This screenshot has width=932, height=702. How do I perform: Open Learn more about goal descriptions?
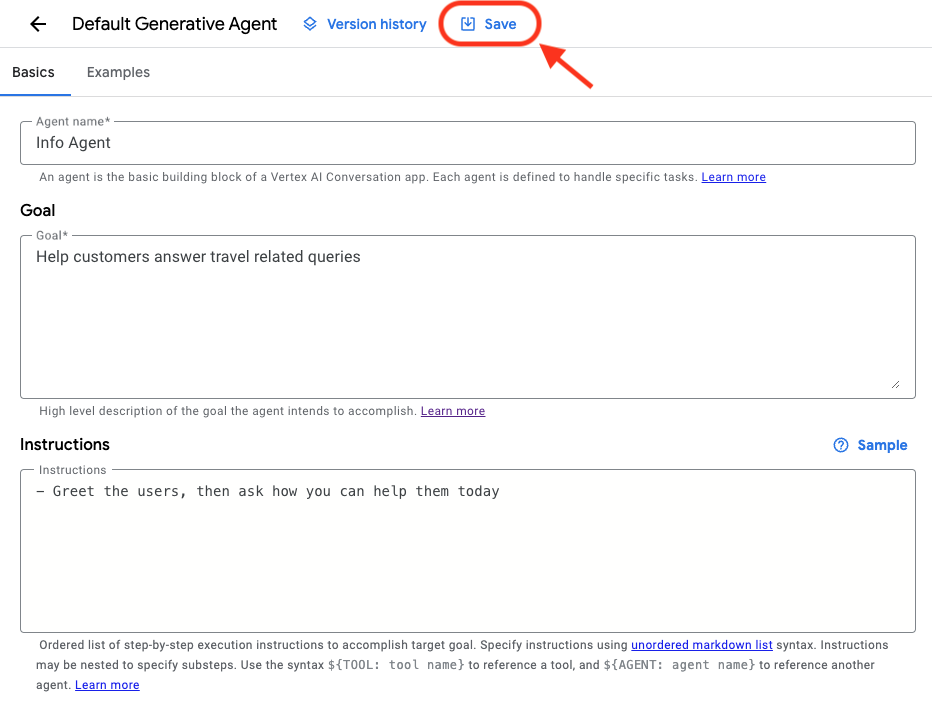[452, 410]
